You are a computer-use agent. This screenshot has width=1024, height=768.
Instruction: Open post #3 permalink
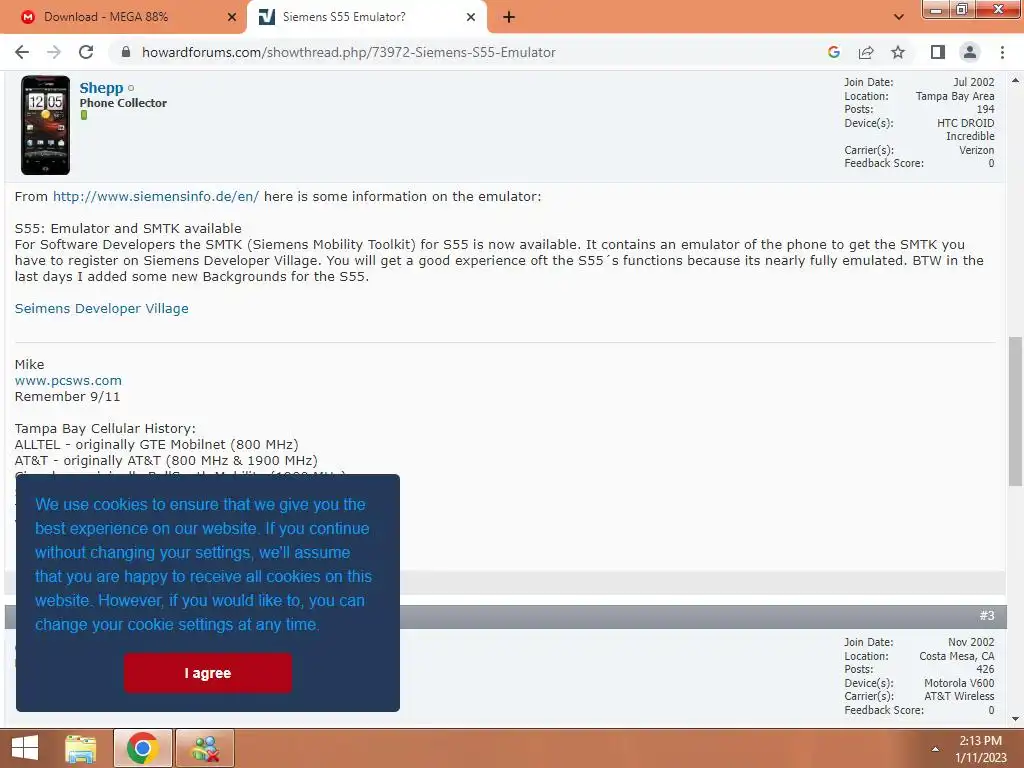click(986, 616)
